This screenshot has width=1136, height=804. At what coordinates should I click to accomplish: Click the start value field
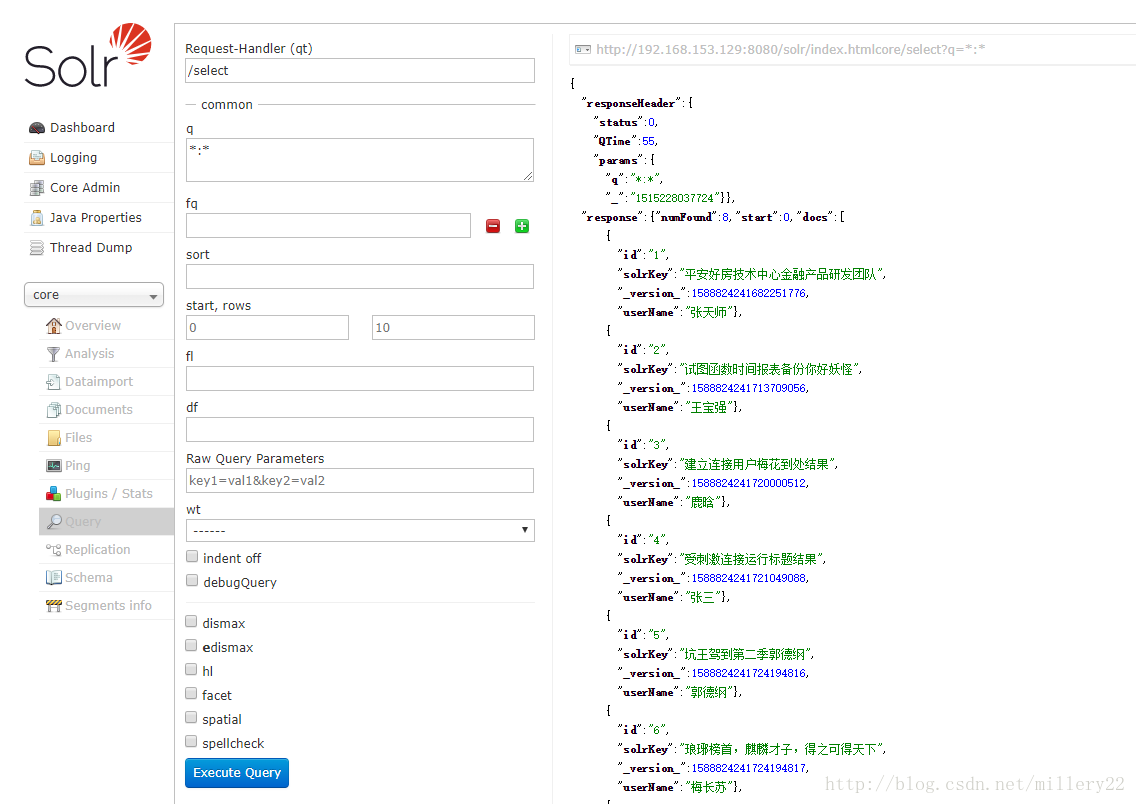pyautogui.click(x=267, y=327)
